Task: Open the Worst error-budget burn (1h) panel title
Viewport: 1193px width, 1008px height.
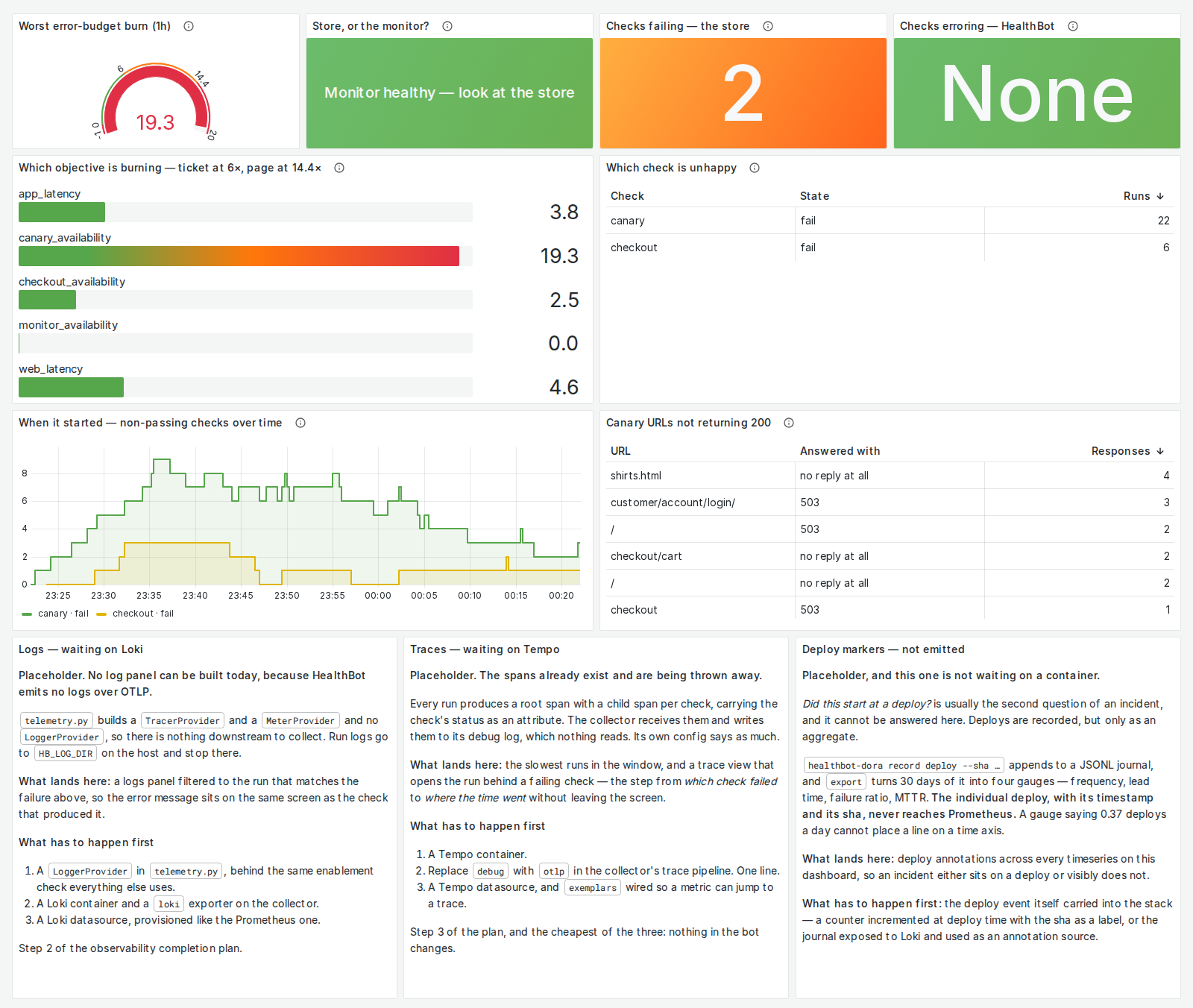Action: tap(95, 26)
